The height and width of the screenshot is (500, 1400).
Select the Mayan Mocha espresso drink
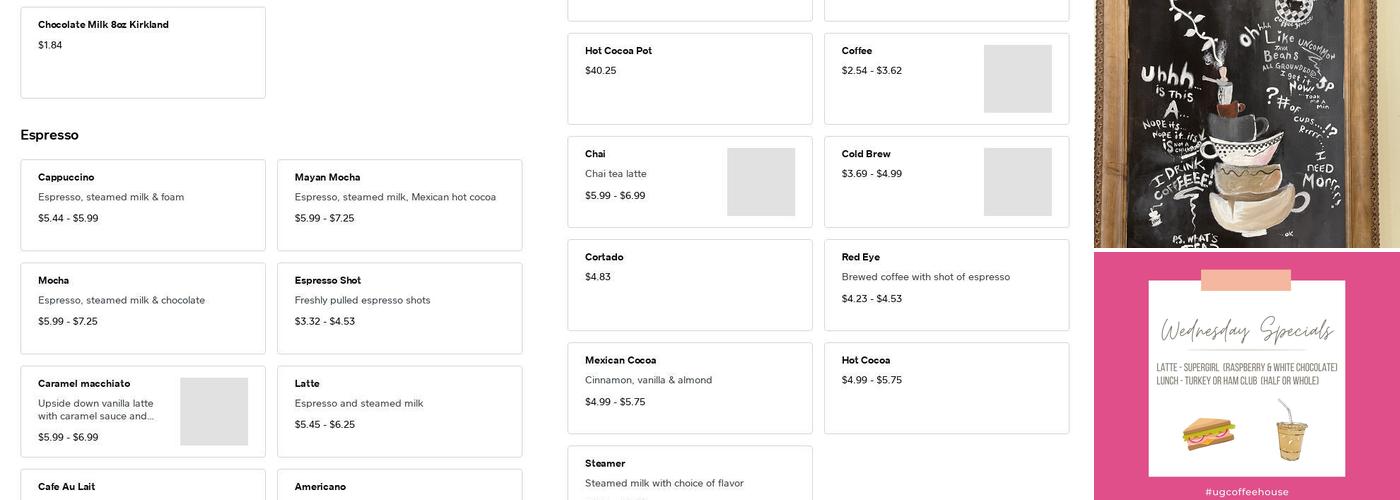click(x=399, y=204)
